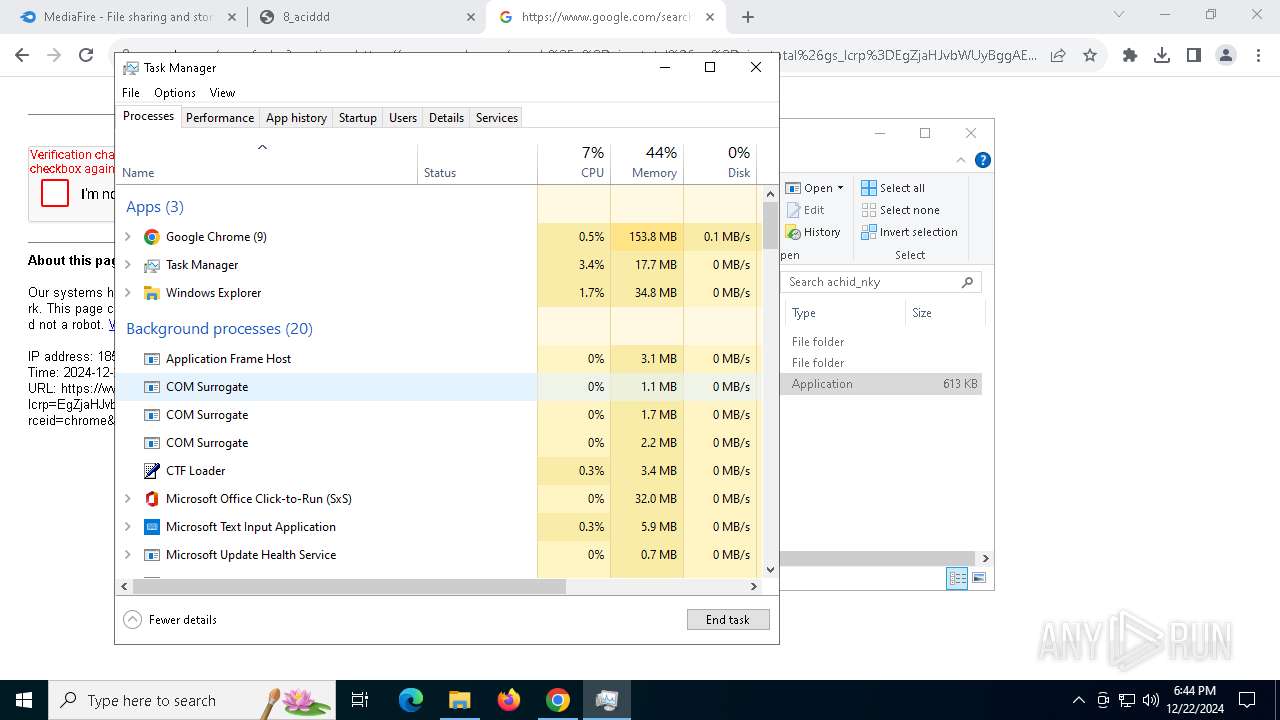Open Task View on the taskbar
Screen dimensions: 1280x720
click(360, 700)
